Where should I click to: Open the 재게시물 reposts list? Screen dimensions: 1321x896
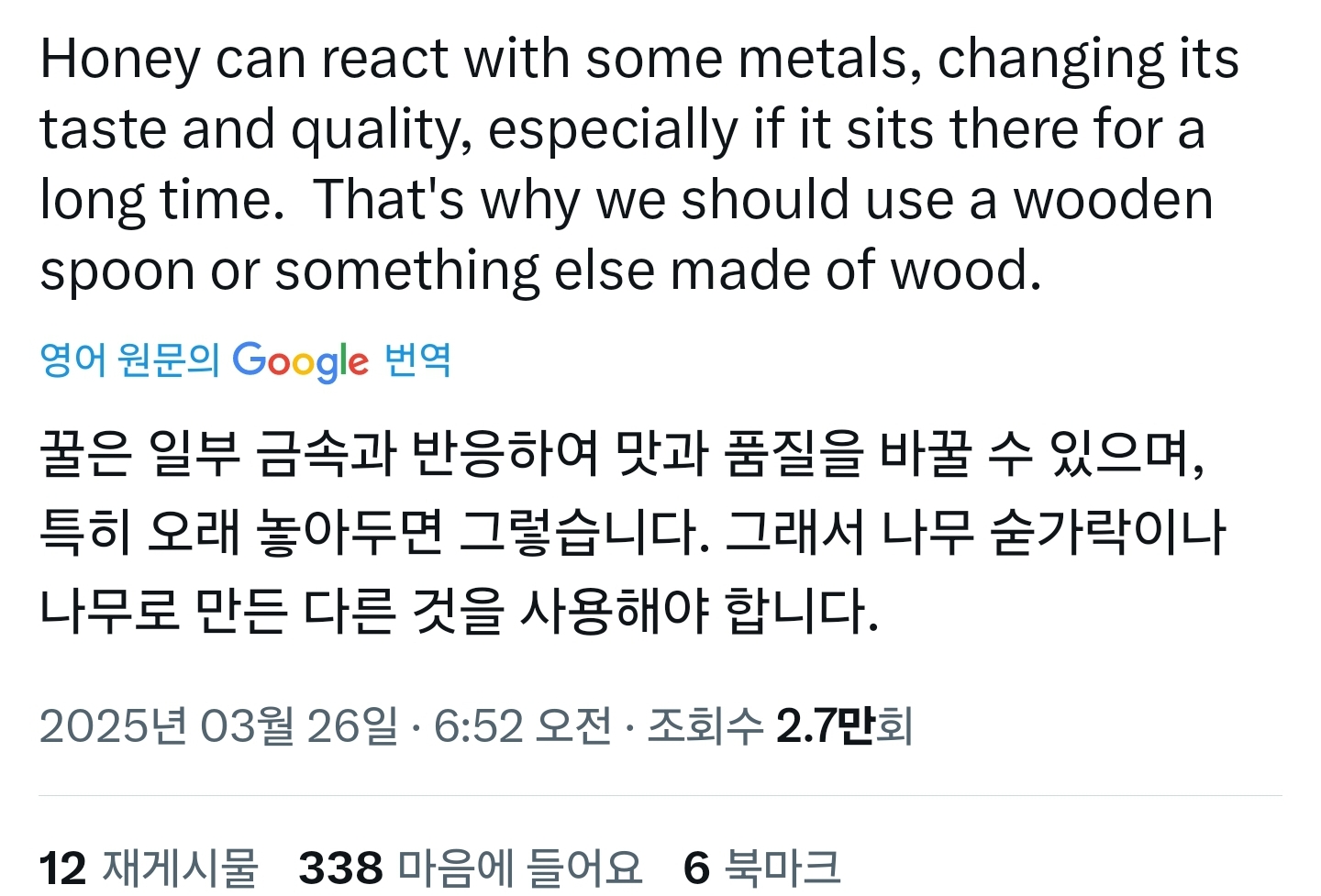pos(180,867)
